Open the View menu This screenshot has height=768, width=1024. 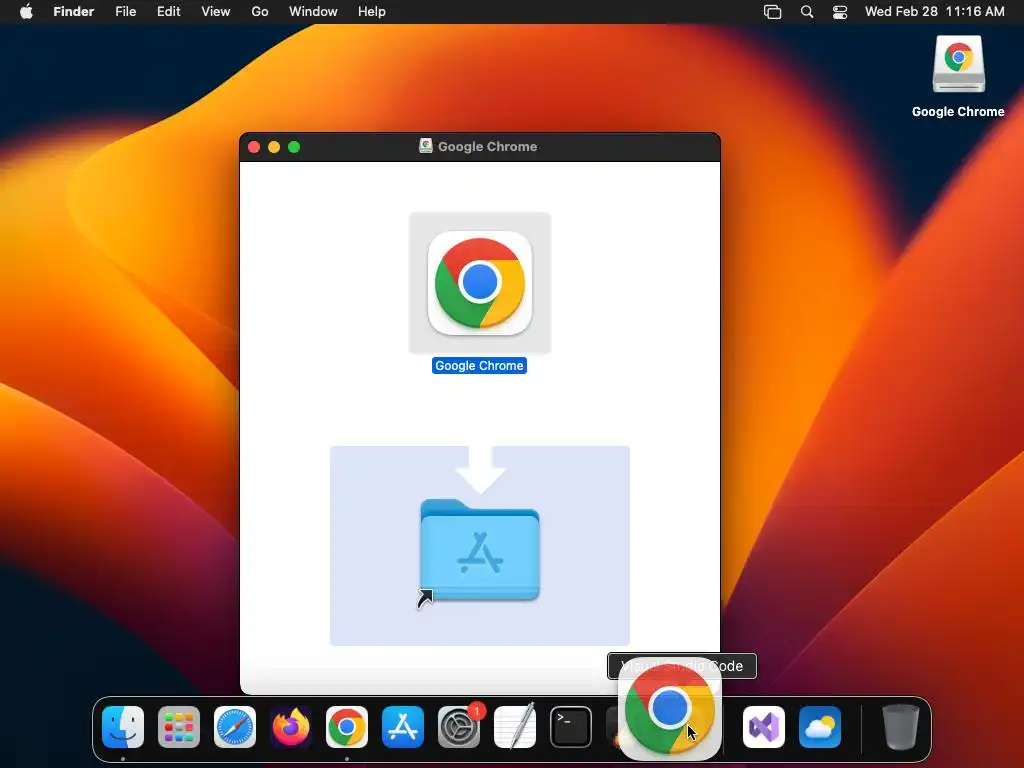[x=216, y=12]
